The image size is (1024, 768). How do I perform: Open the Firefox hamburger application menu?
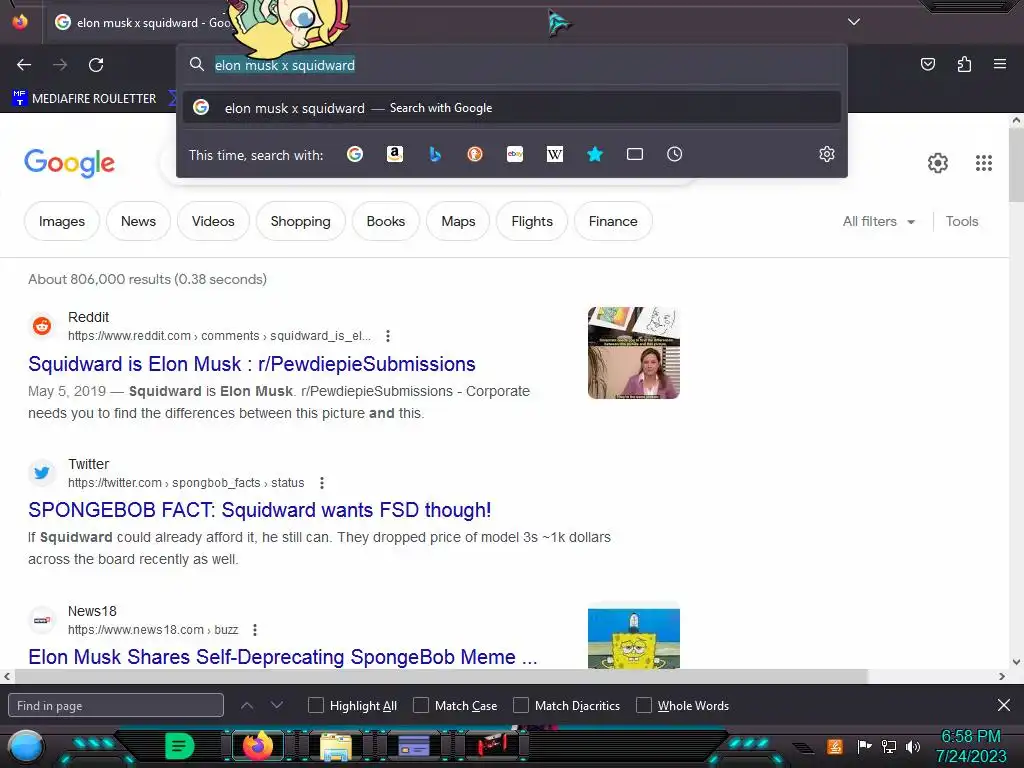click(x=1000, y=64)
